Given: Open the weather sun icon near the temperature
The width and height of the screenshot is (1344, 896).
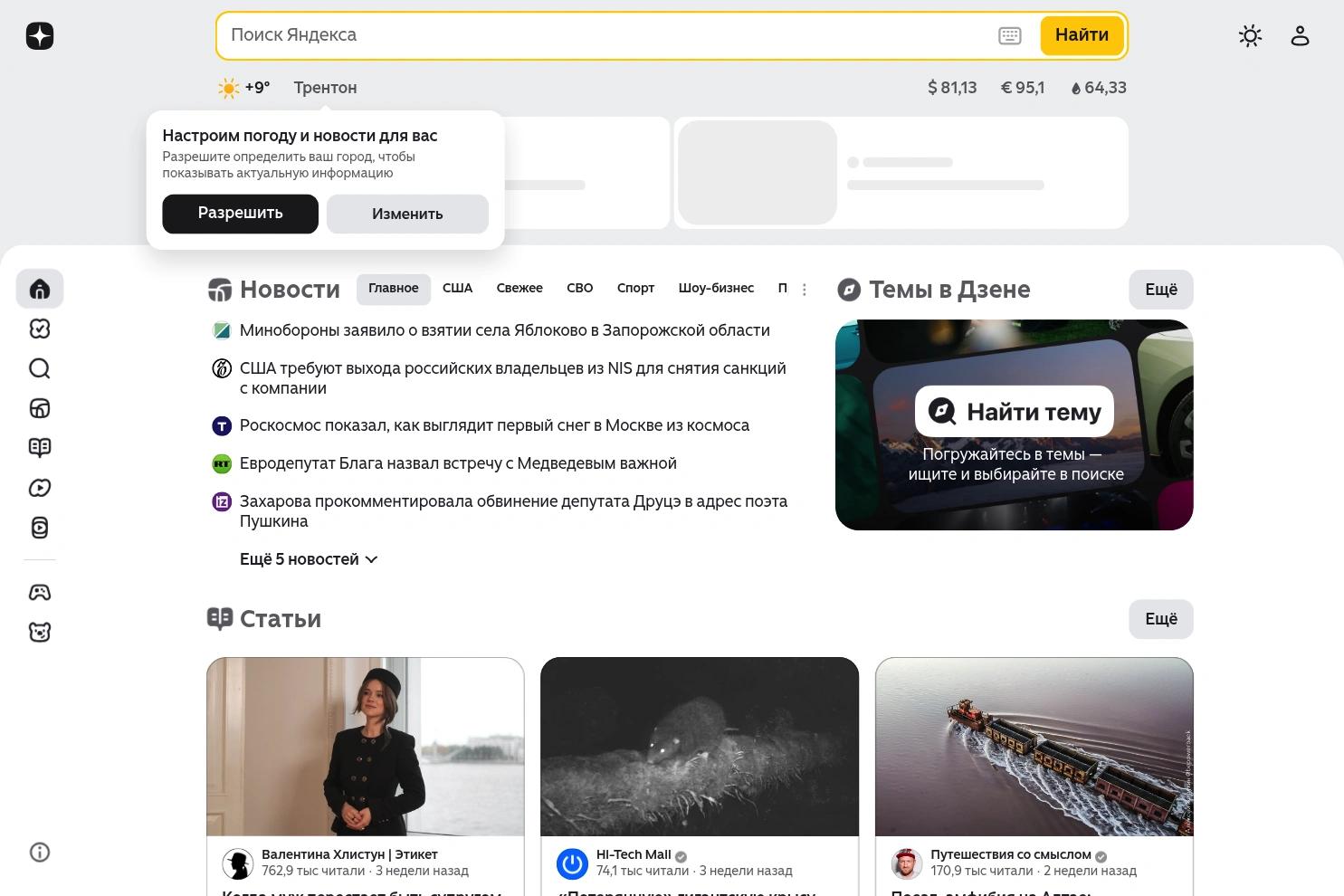Looking at the screenshot, I should pyautogui.click(x=228, y=88).
